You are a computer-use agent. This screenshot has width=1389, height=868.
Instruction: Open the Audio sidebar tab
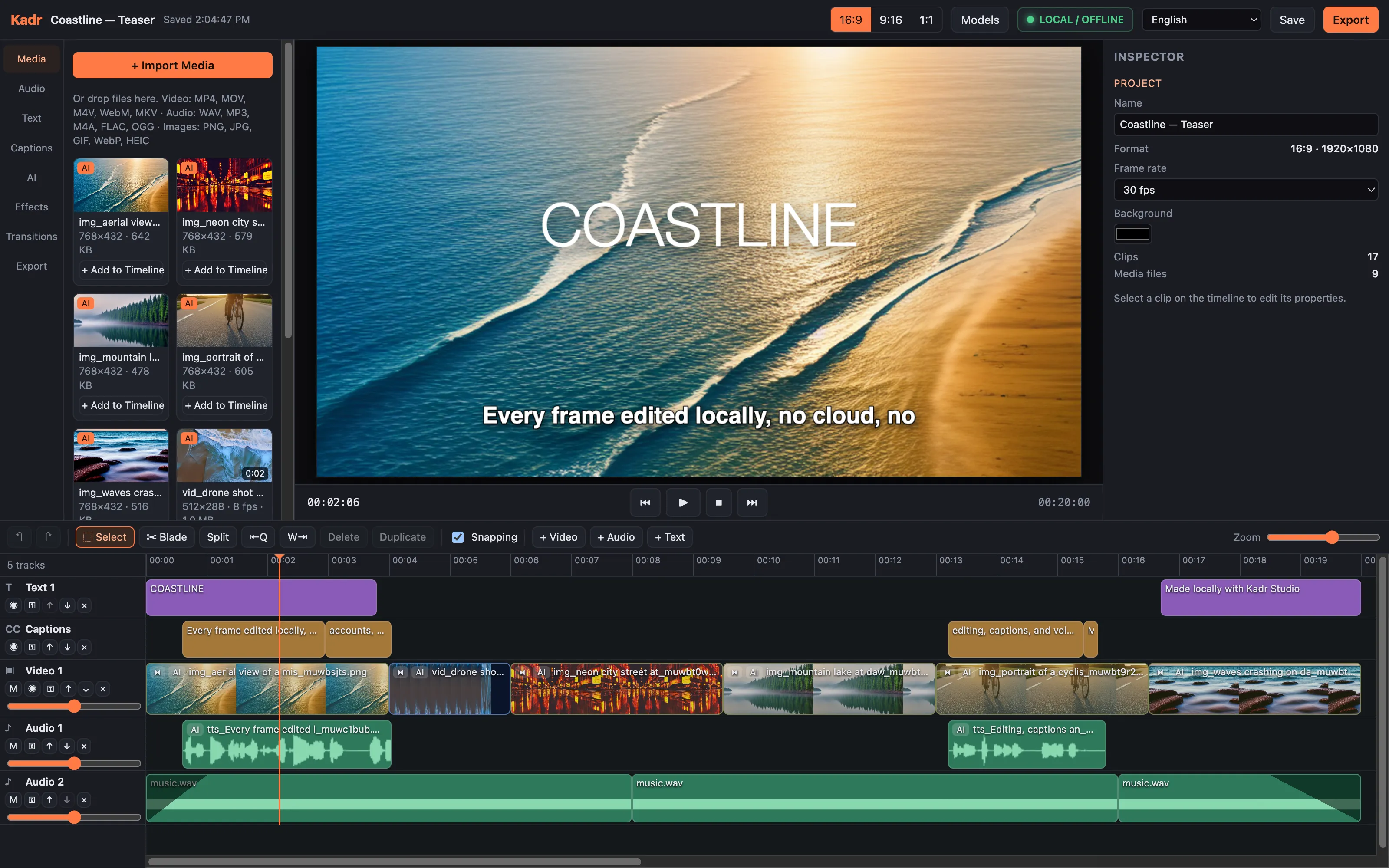(32, 89)
